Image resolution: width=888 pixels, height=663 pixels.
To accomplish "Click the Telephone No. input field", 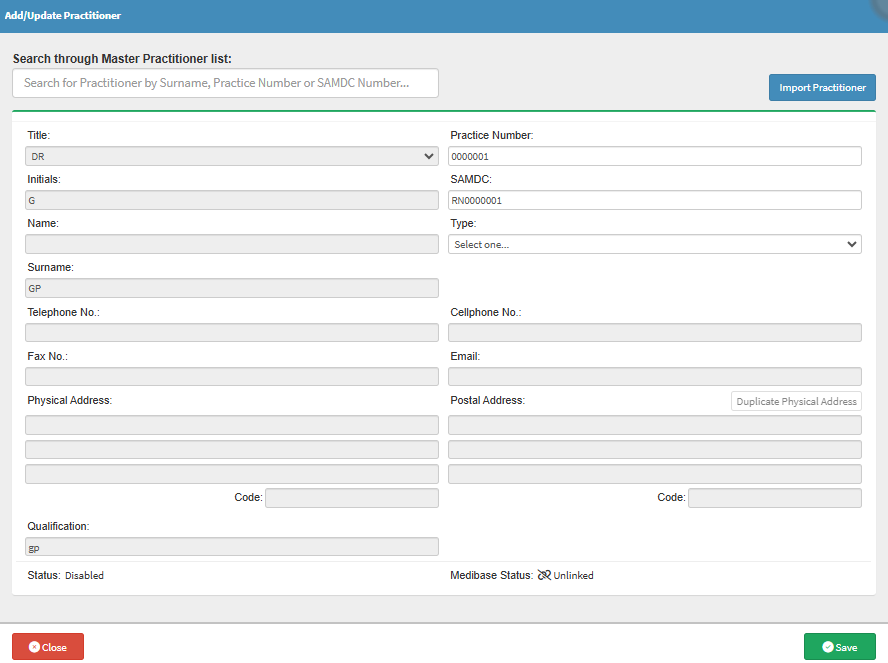I will point(232,333).
